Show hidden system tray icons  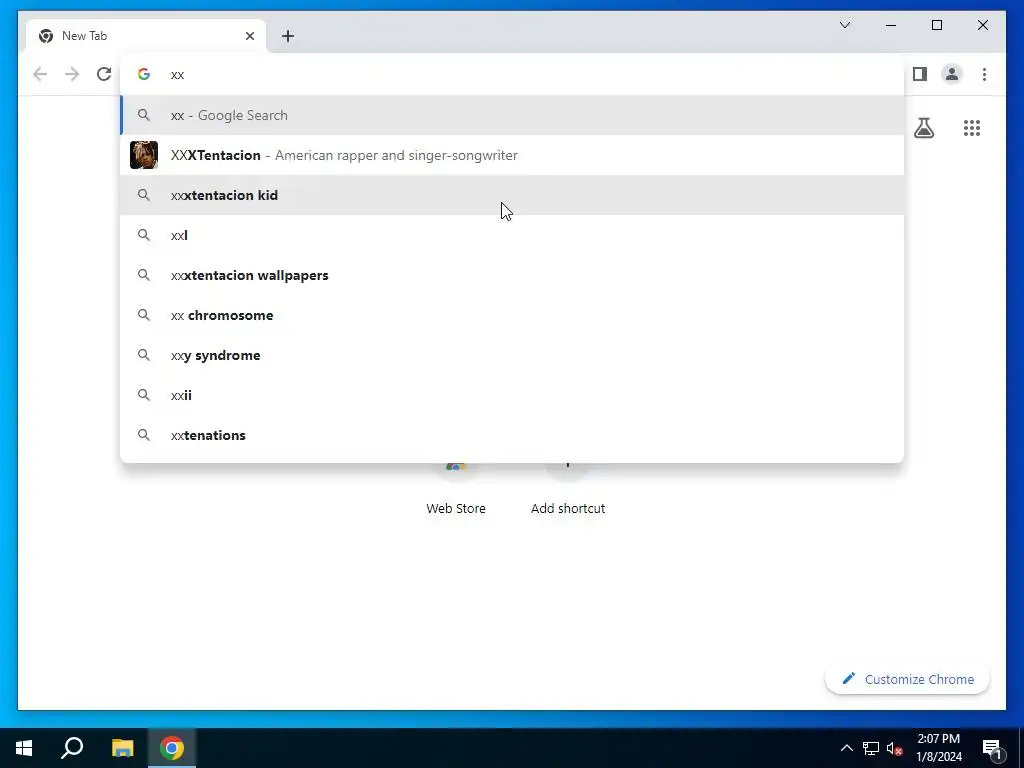coord(846,748)
